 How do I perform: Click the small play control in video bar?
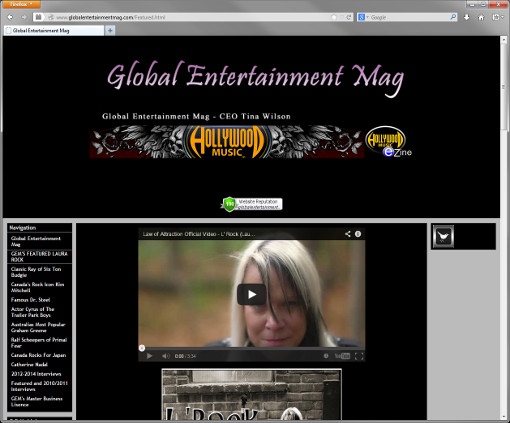coord(149,356)
